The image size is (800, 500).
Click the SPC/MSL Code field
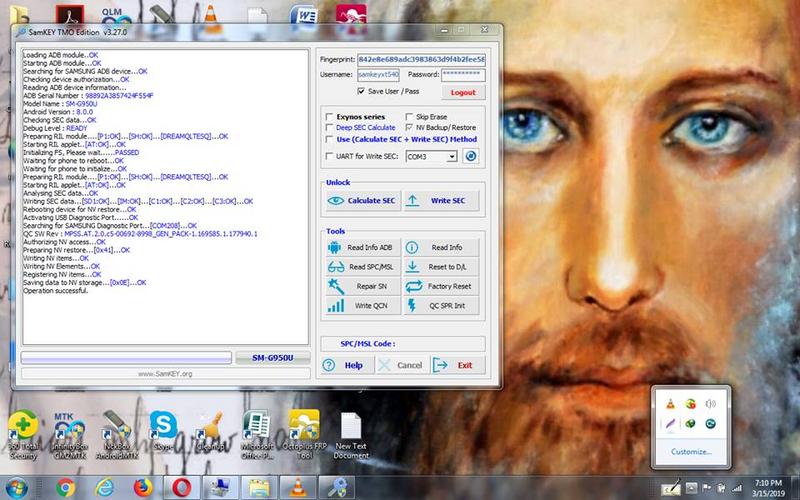click(403, 344)
